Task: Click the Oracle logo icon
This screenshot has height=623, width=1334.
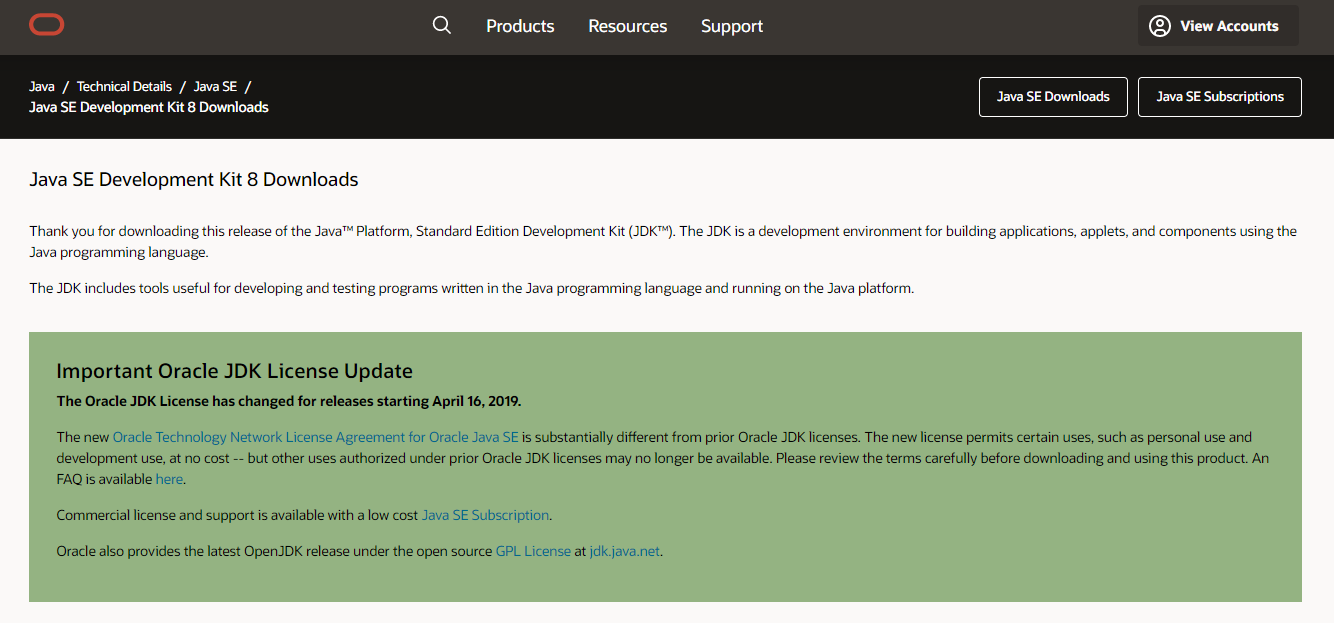Action: [47, 25]
